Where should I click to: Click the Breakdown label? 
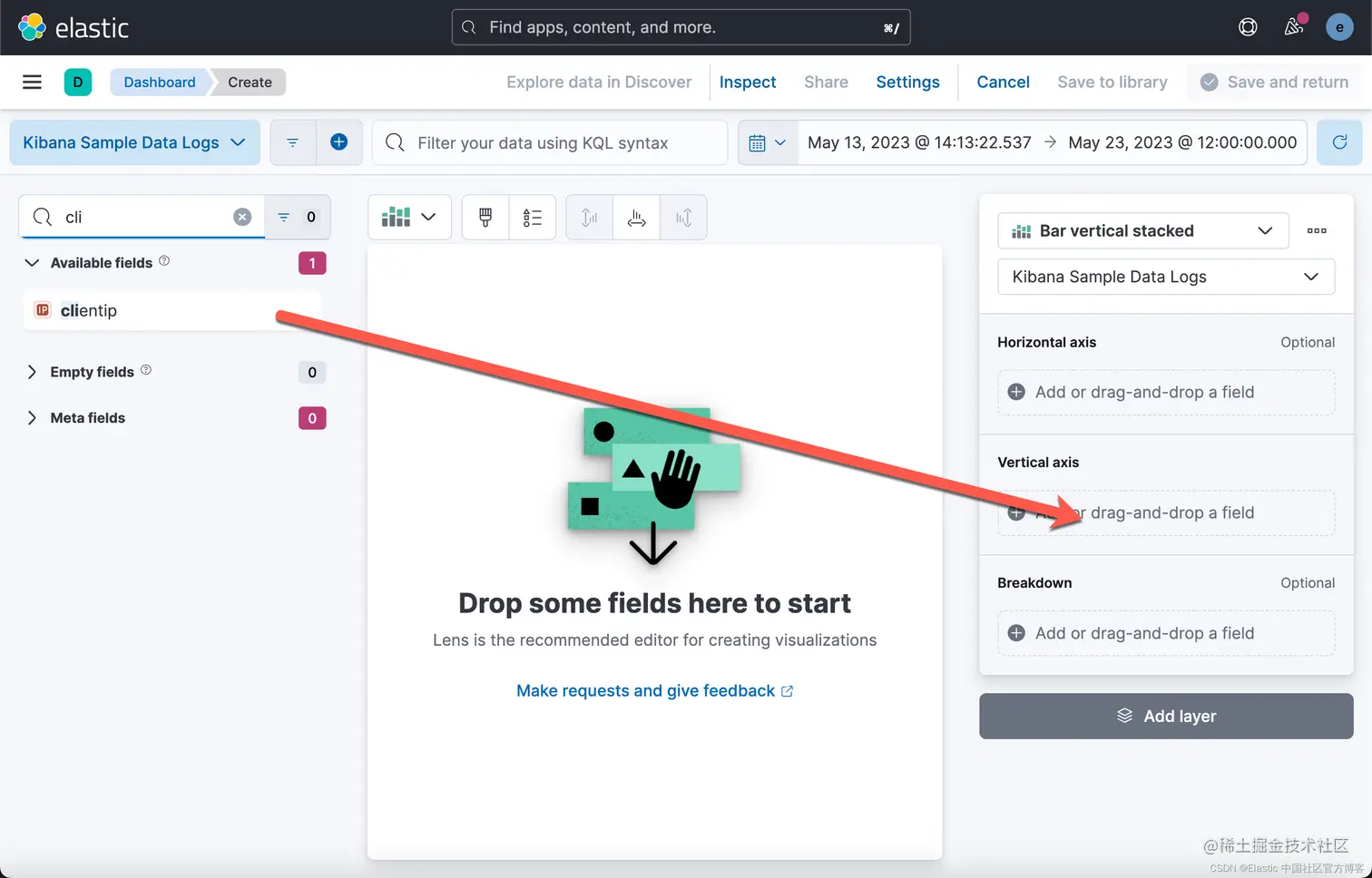pos(1034,582)
